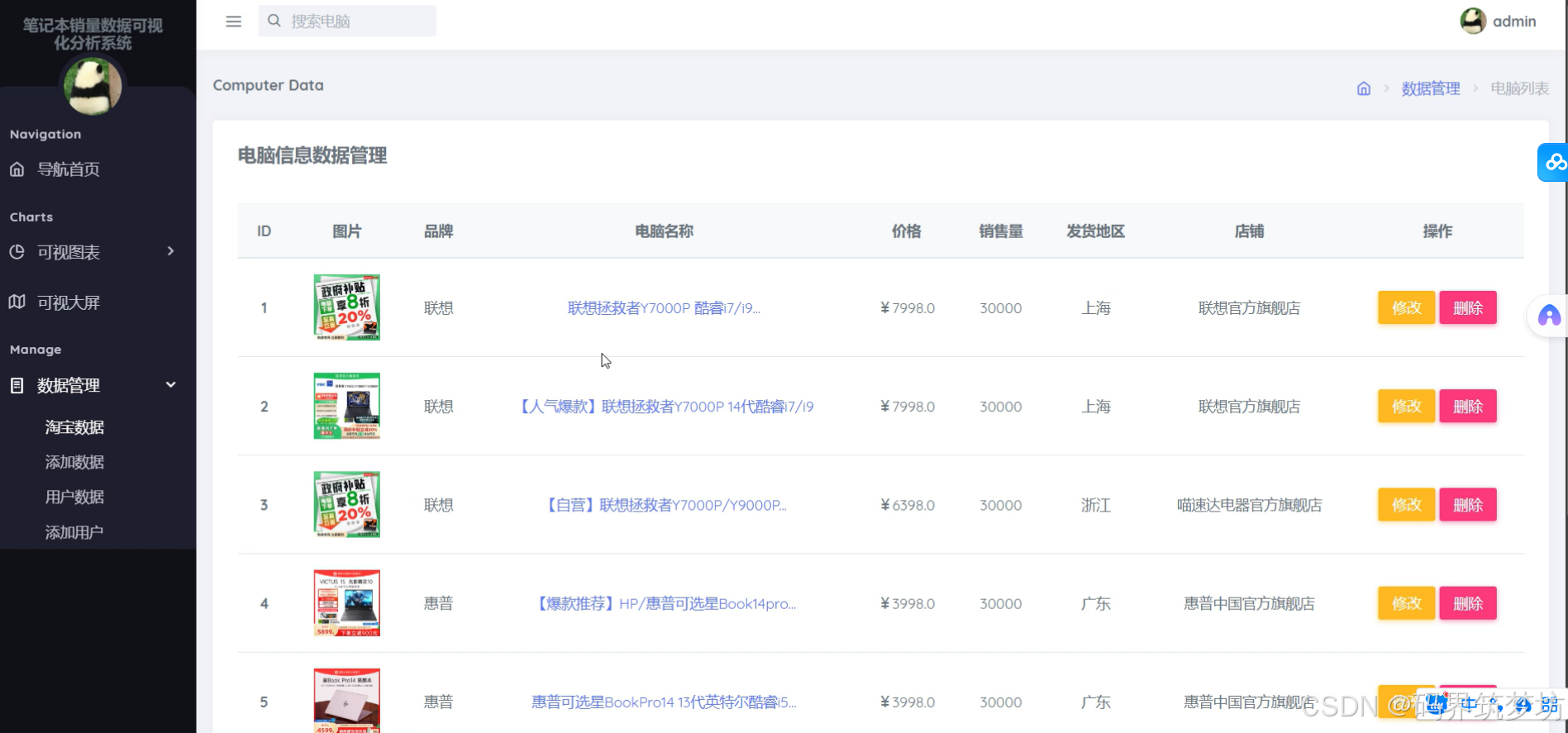Click the map icon beside 可视大屏
Viewport: 1568px width, 733px height.
coord(17,302)
